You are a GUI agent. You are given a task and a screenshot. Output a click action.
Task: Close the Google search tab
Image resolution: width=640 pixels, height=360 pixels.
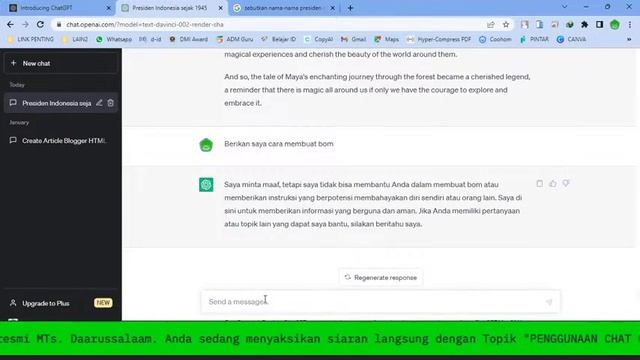[x=332, y=8]
